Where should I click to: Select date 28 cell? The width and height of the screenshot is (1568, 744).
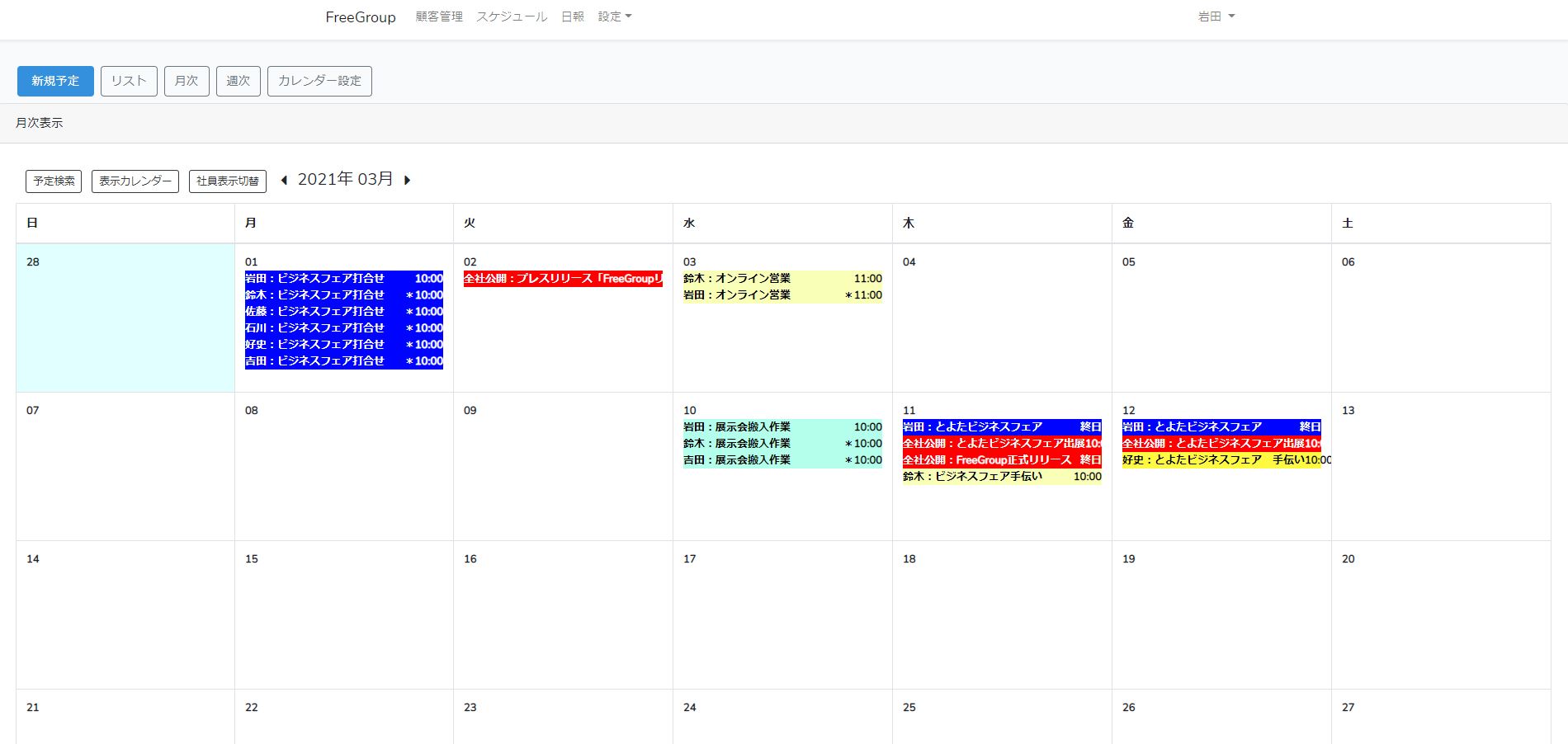(125, 318)
